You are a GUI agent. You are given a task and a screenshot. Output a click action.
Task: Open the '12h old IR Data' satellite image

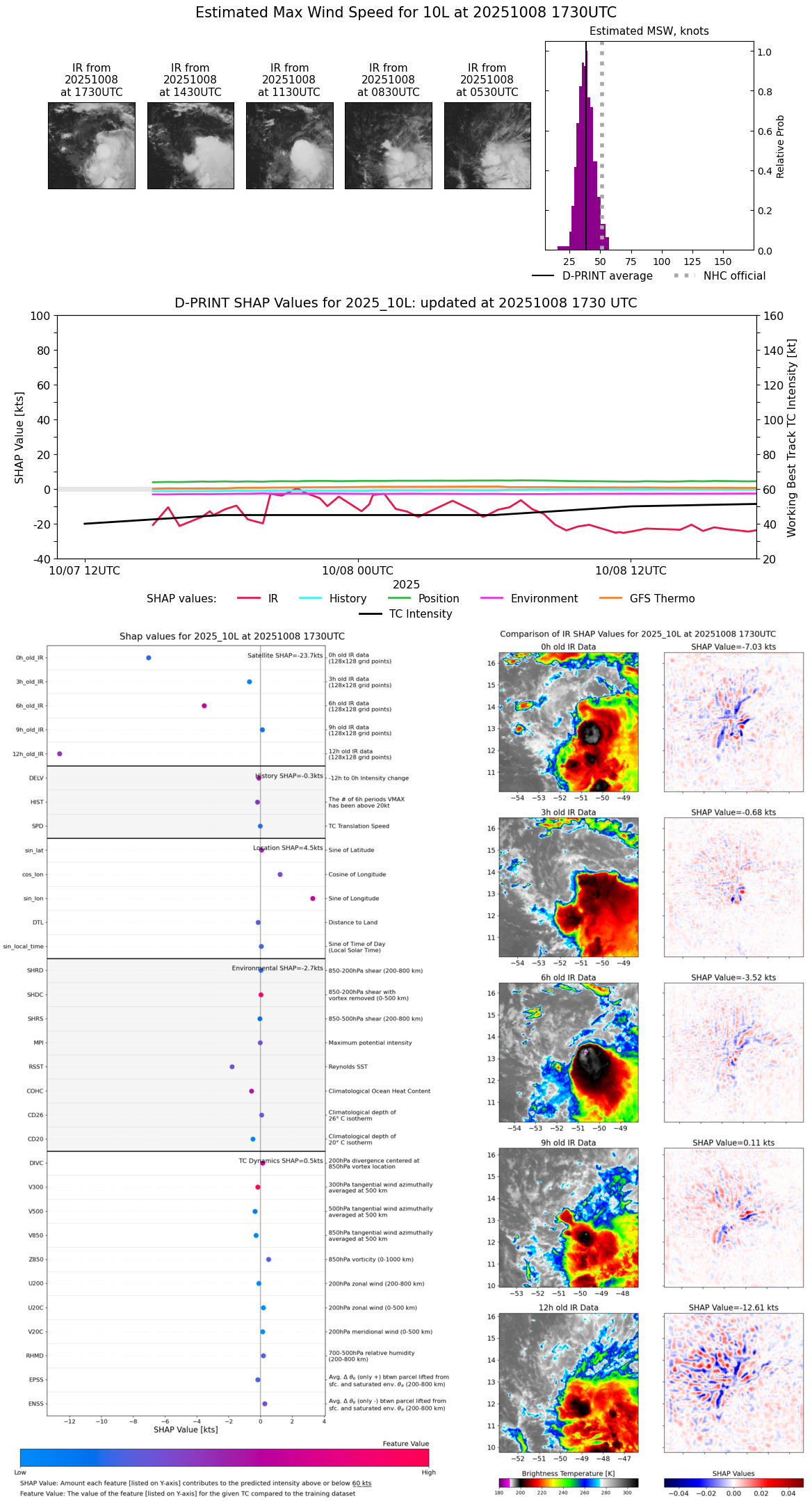pyautogui.click(x=569, y=1383)
